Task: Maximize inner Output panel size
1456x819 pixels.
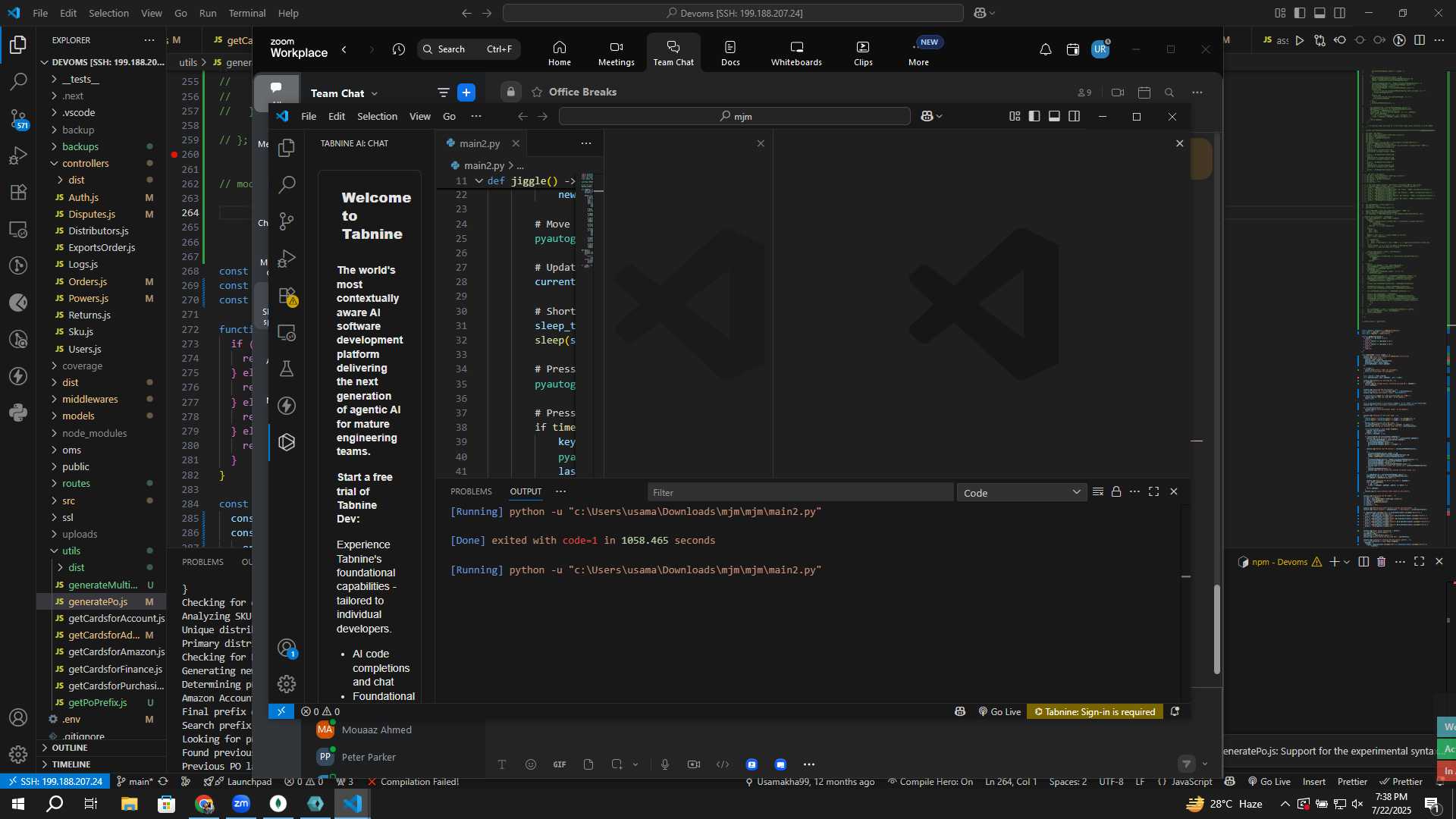Action: 1153,492
